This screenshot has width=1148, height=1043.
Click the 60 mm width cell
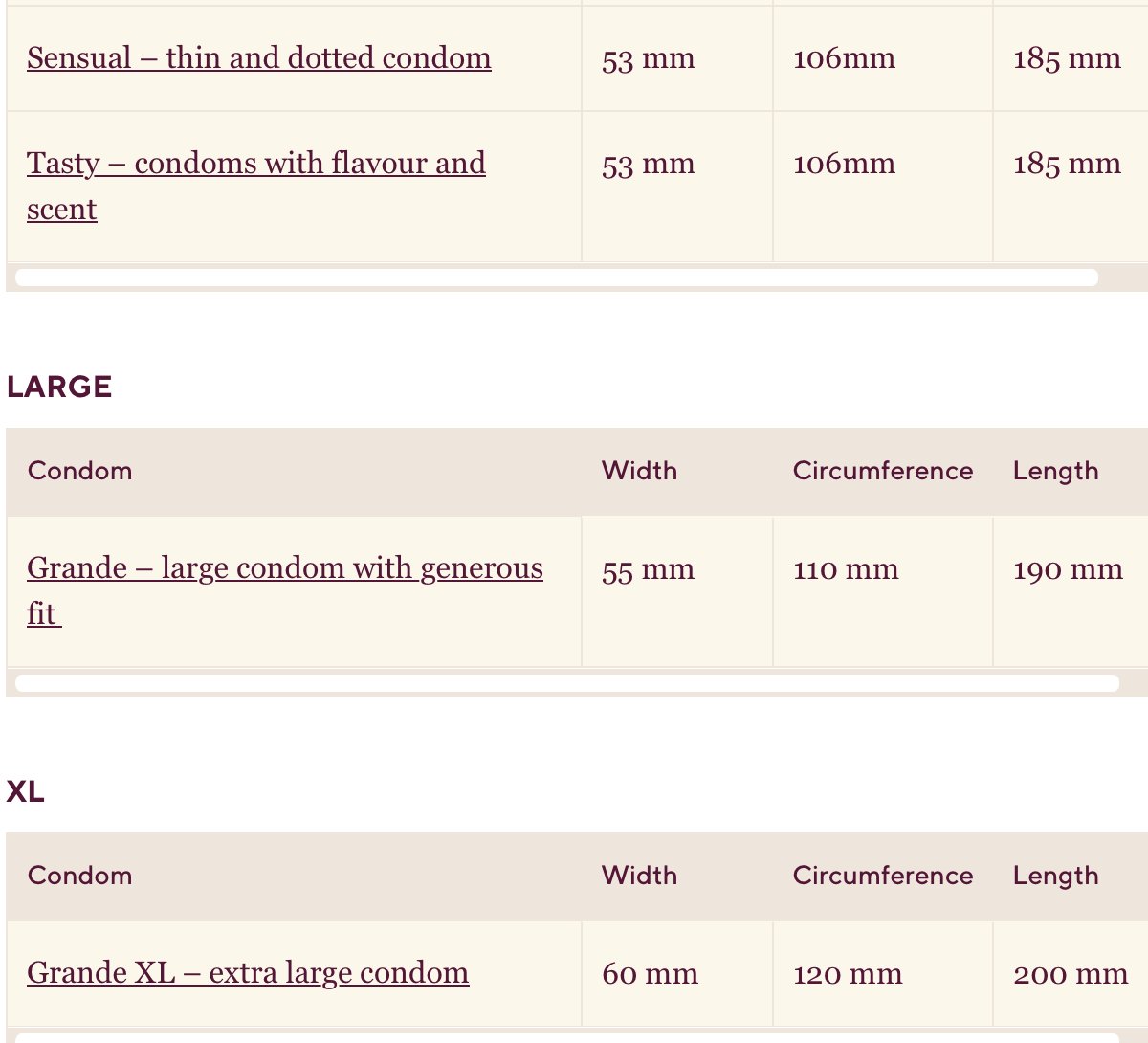coord(651,975)
